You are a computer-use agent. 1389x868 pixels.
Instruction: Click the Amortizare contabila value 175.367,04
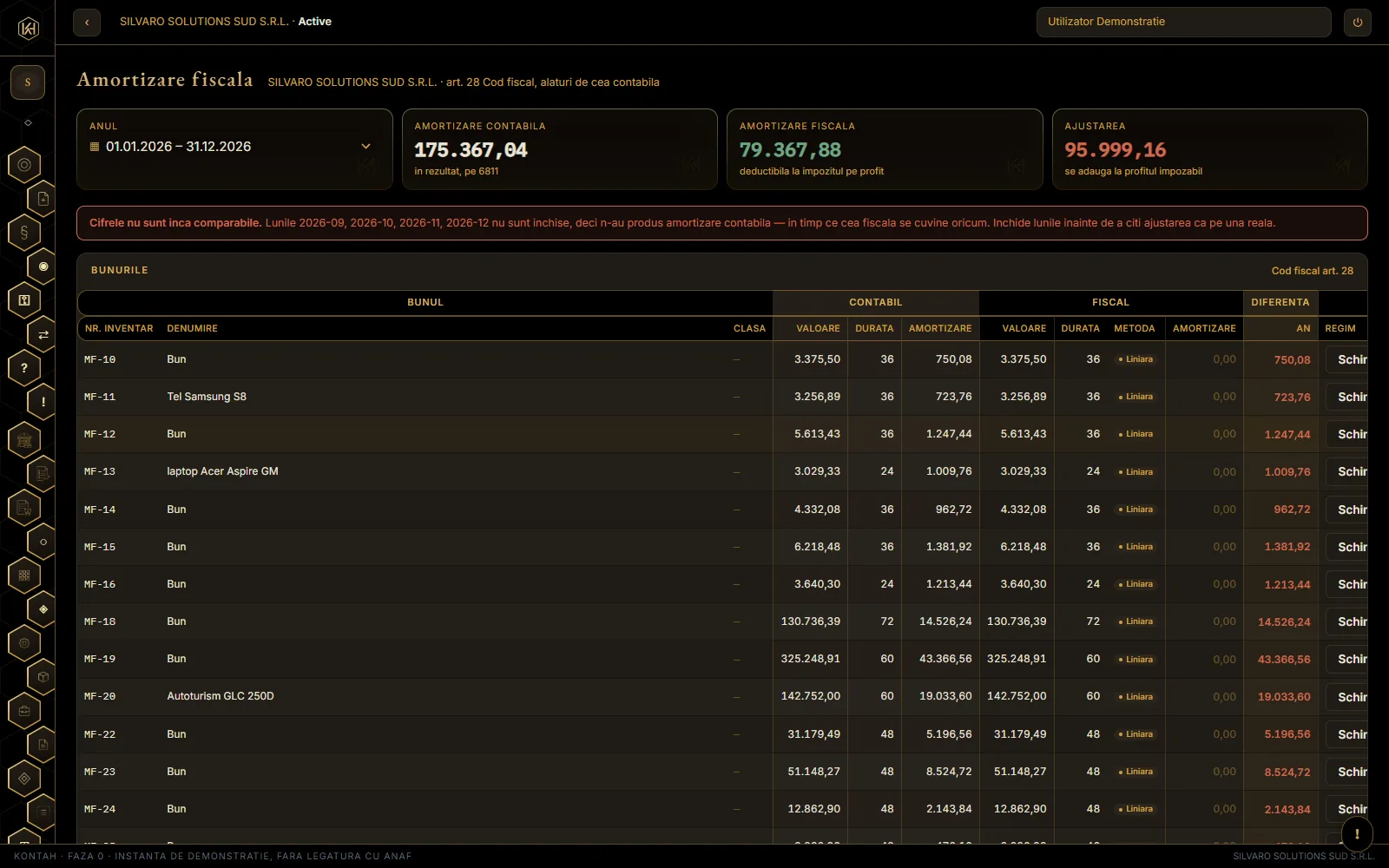pos(471,150)
